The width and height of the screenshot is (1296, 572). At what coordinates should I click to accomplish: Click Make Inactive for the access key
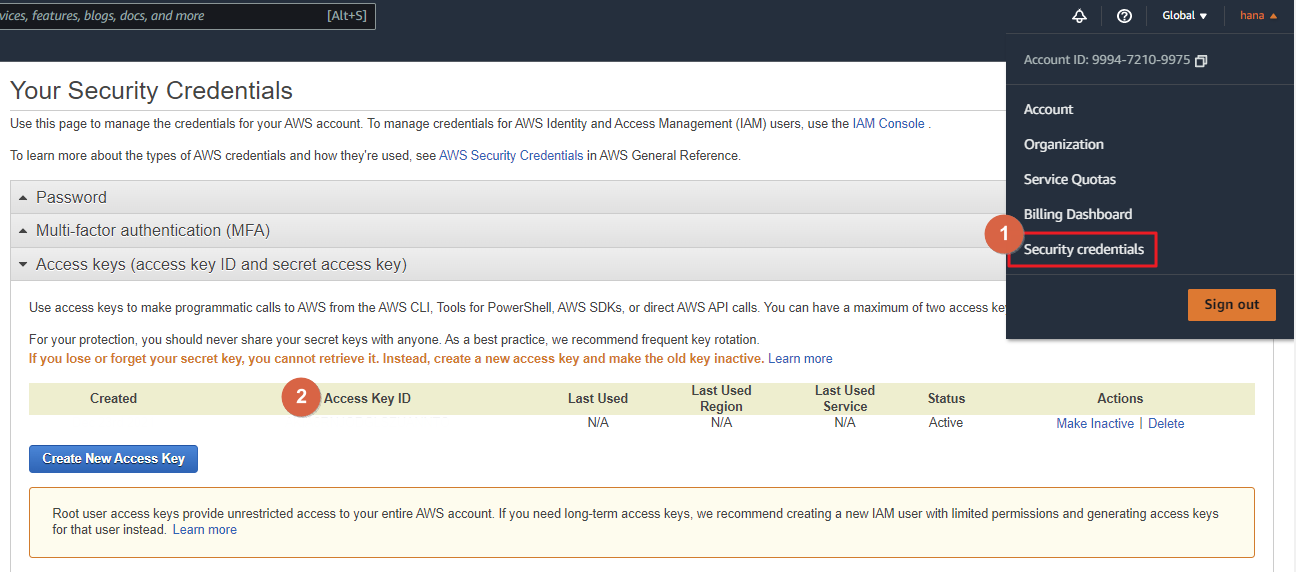1095,423
